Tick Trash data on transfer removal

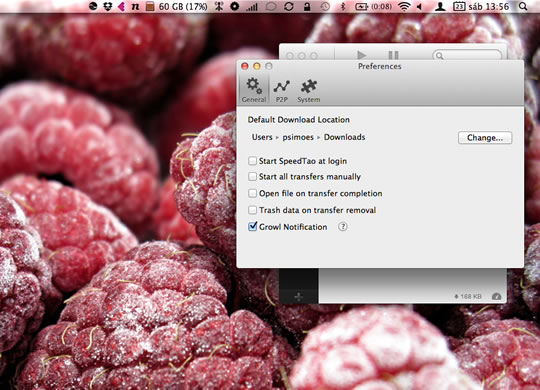252,210
